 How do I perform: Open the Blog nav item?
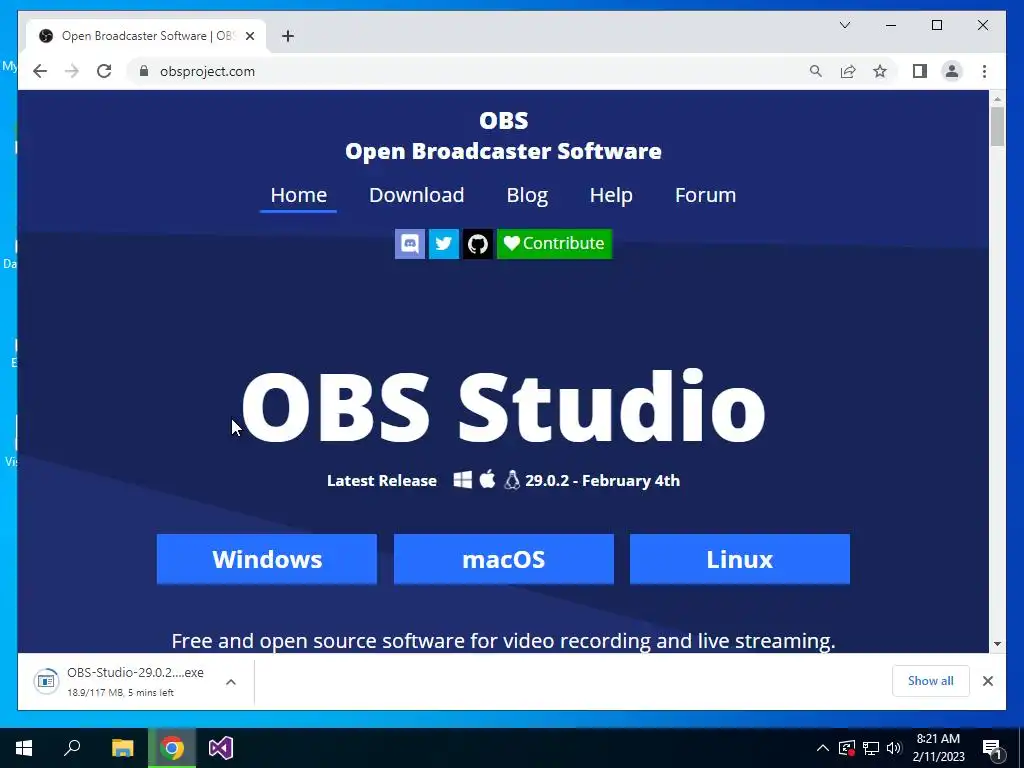click(x=527, y=195)
